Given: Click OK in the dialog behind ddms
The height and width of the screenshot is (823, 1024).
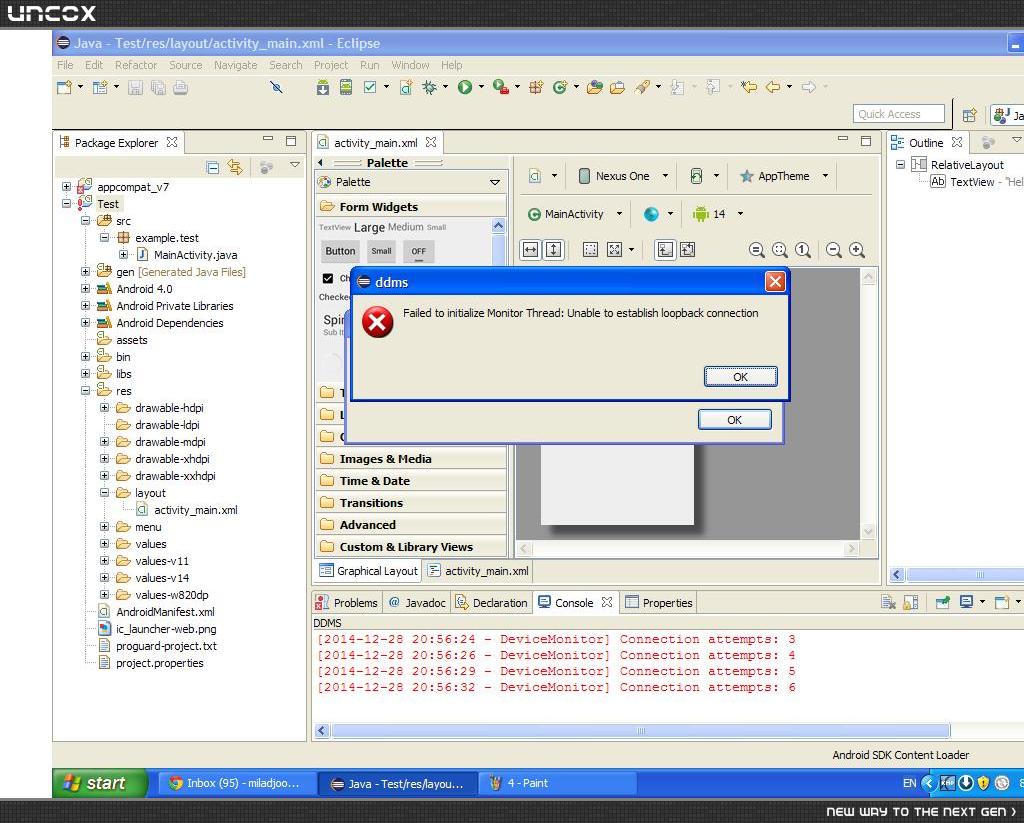Looking at the screenshot, I should [x=735, y=420].
